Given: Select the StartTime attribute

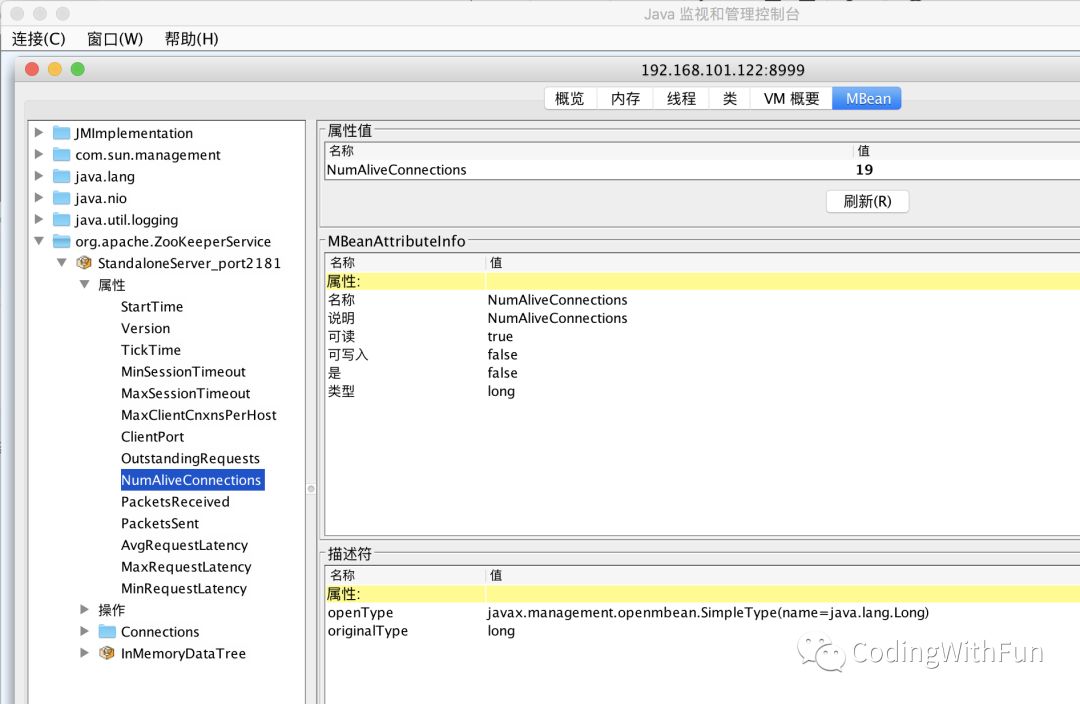Looking at the screenshot, I should pyautogui.click(x=152, y=307).
